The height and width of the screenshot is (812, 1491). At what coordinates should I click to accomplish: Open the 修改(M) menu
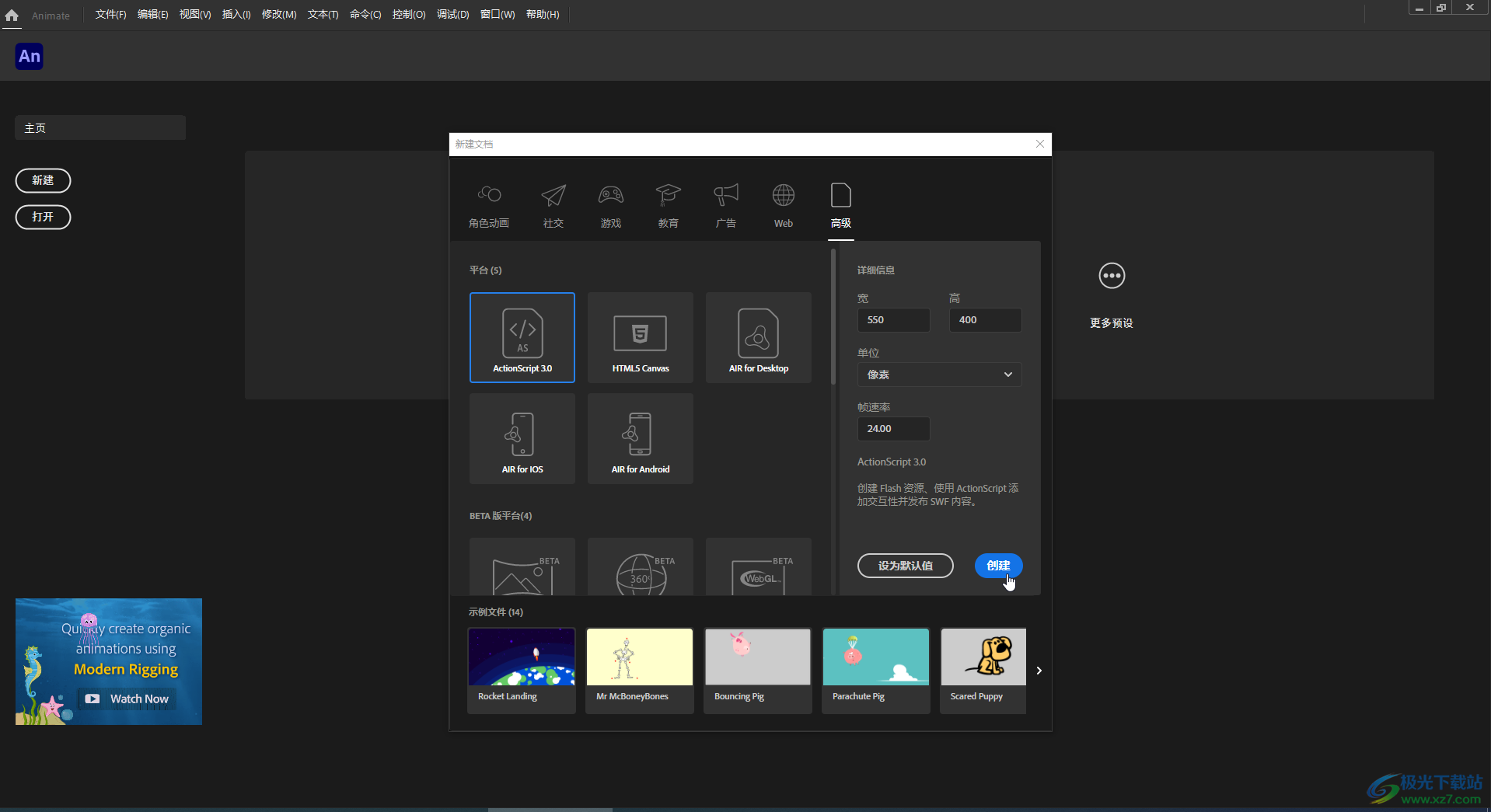coord(278,15)
